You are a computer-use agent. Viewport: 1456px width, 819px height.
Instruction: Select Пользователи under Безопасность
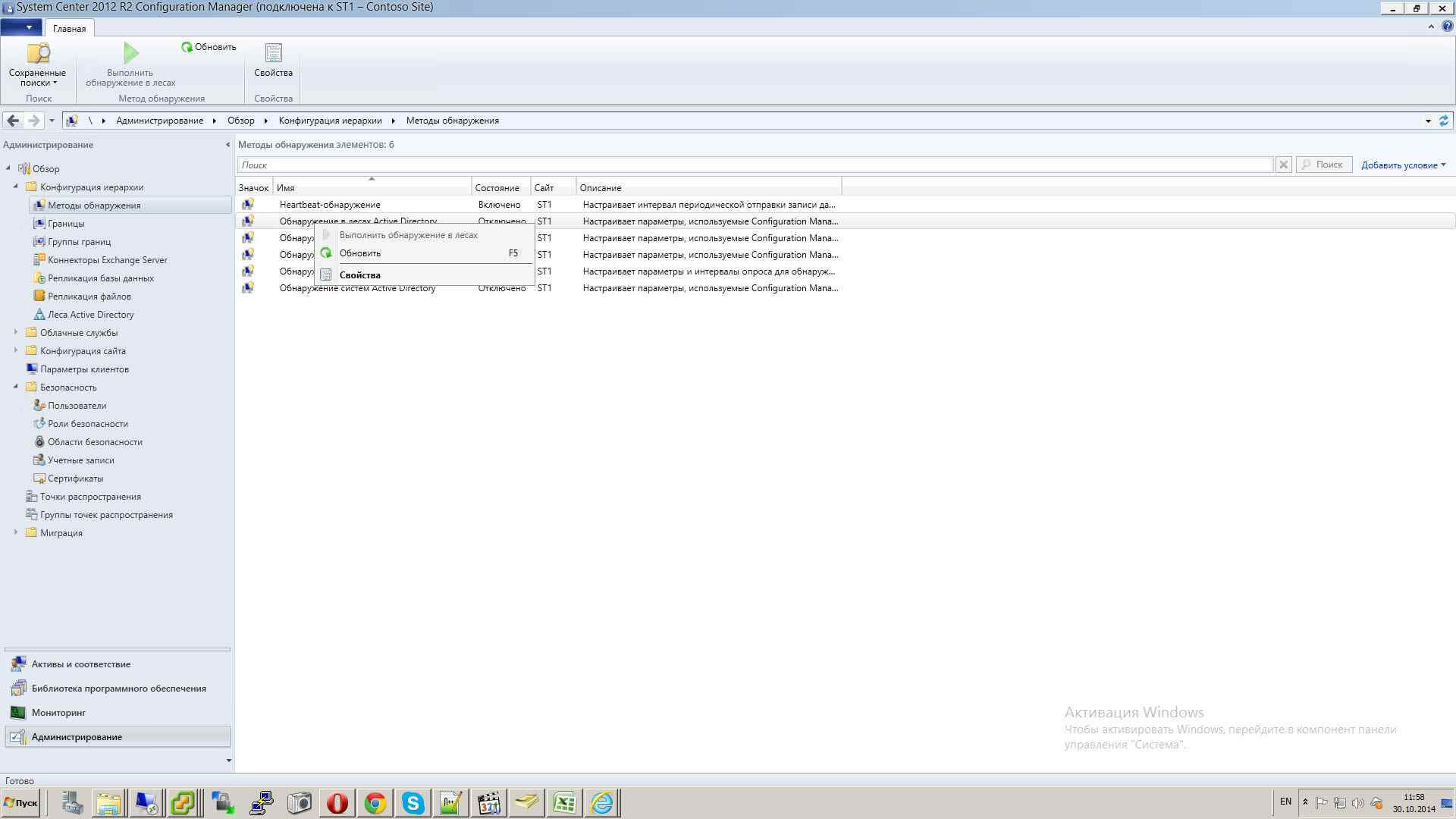tap(77, 406)
